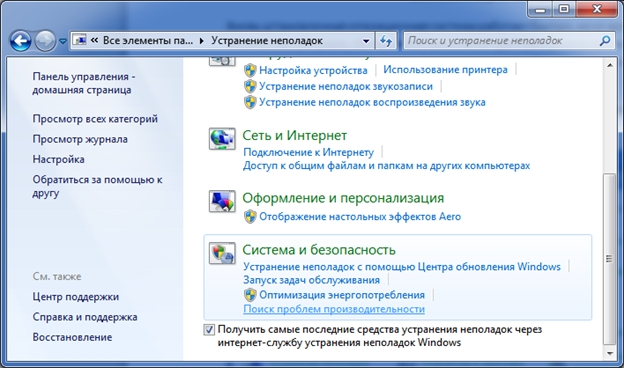This screenshot has width=624, height=368.
Task: Minimize the troubleshooting window
Action: point(540,10)
